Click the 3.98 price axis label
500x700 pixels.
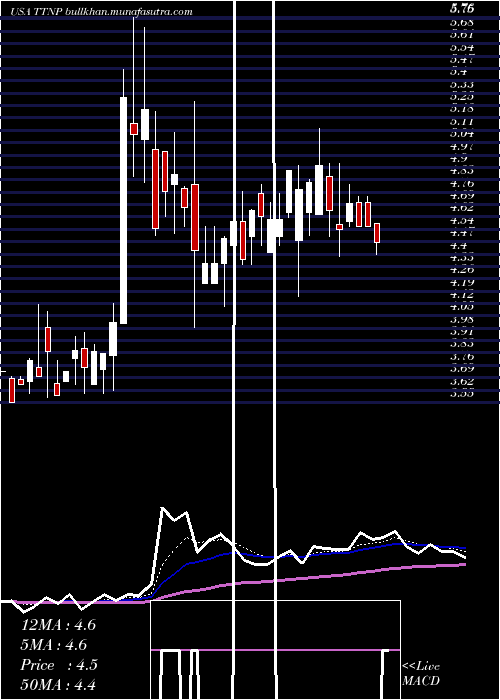[x=462, y=319]
